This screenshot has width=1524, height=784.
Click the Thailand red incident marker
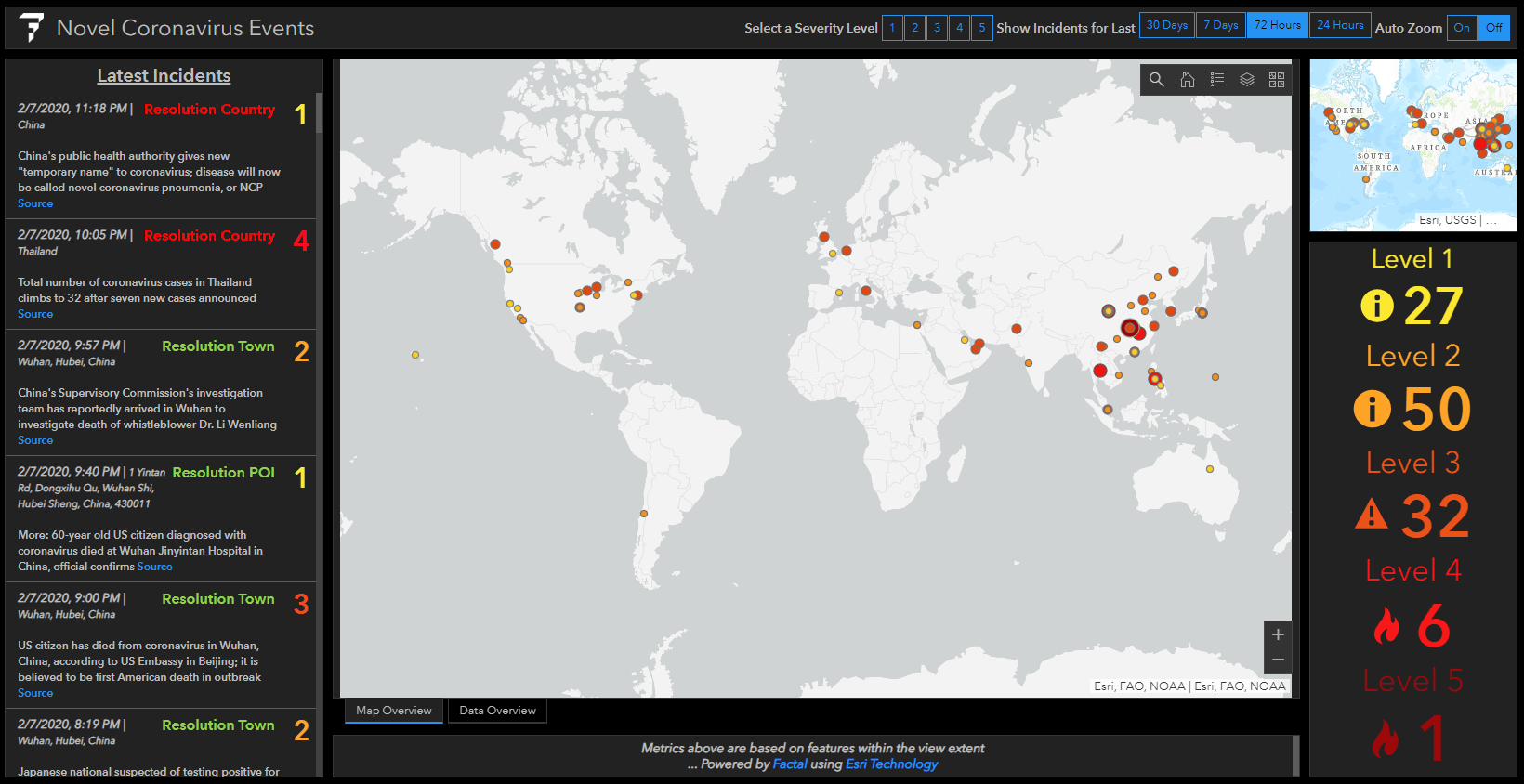1100,371
